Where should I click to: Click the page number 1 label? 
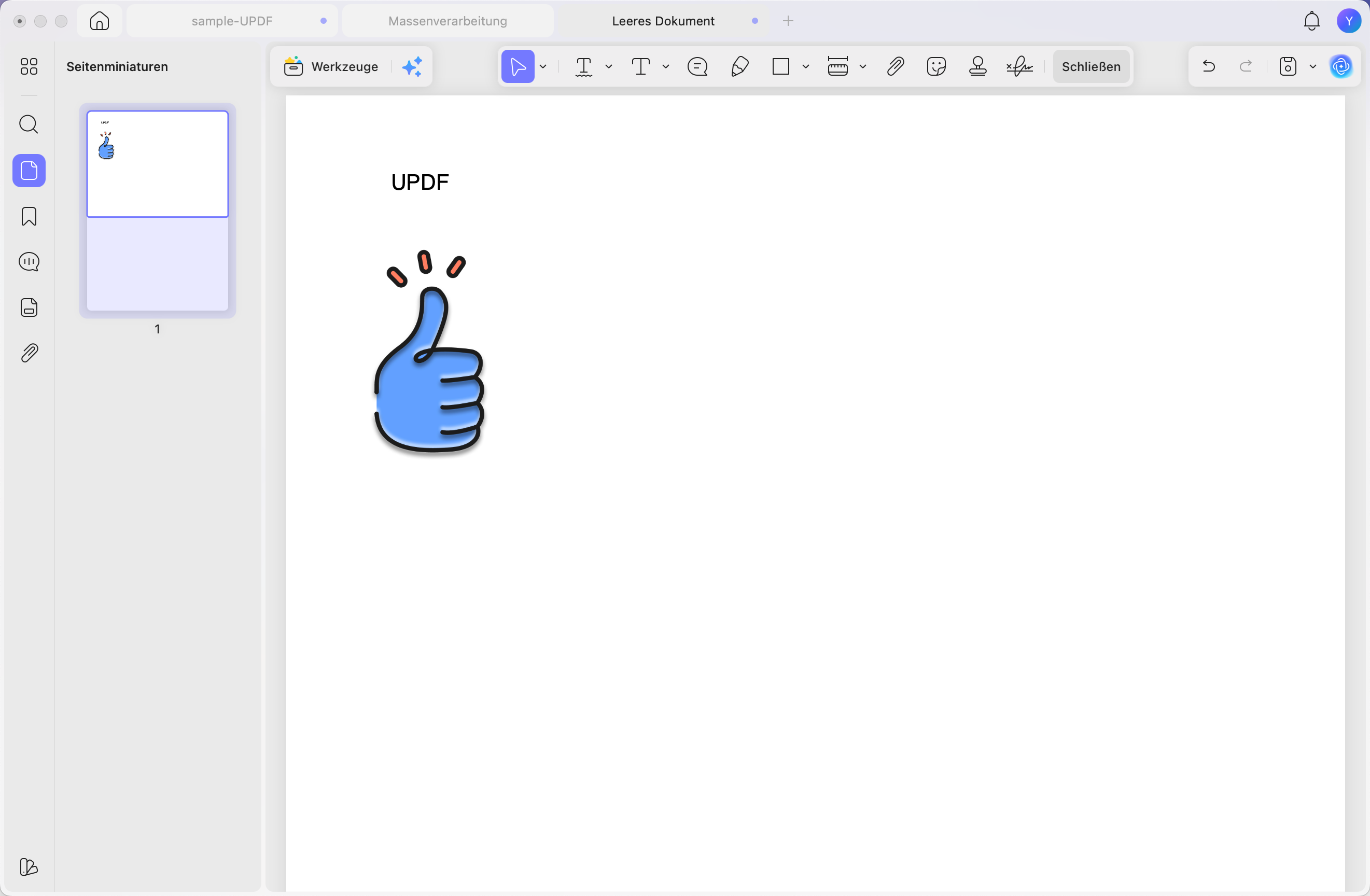coord(157,329)
